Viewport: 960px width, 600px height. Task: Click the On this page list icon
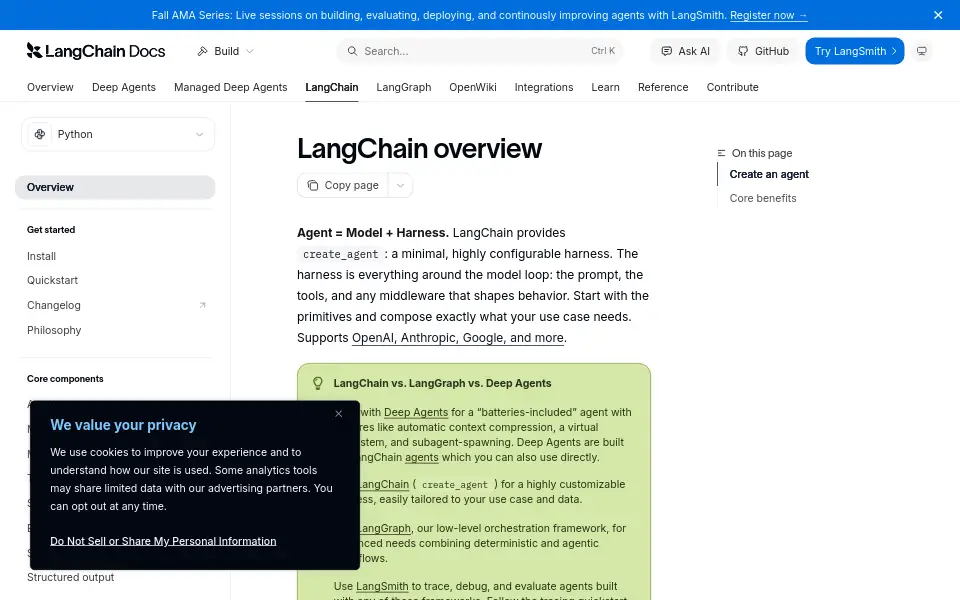pos(721,153)
